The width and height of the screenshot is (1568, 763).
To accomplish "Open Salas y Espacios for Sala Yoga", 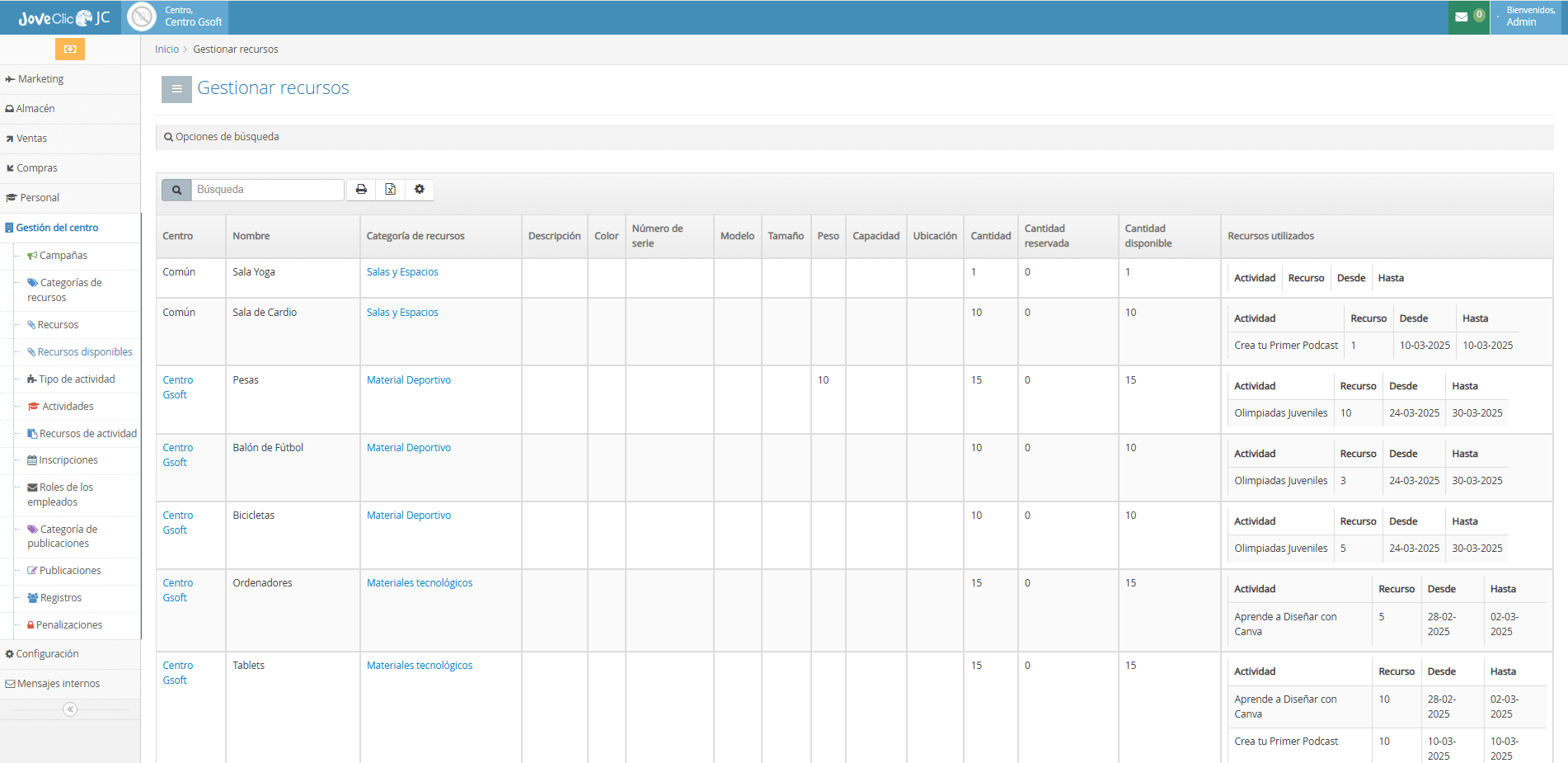I will click(x=402, y=272).
